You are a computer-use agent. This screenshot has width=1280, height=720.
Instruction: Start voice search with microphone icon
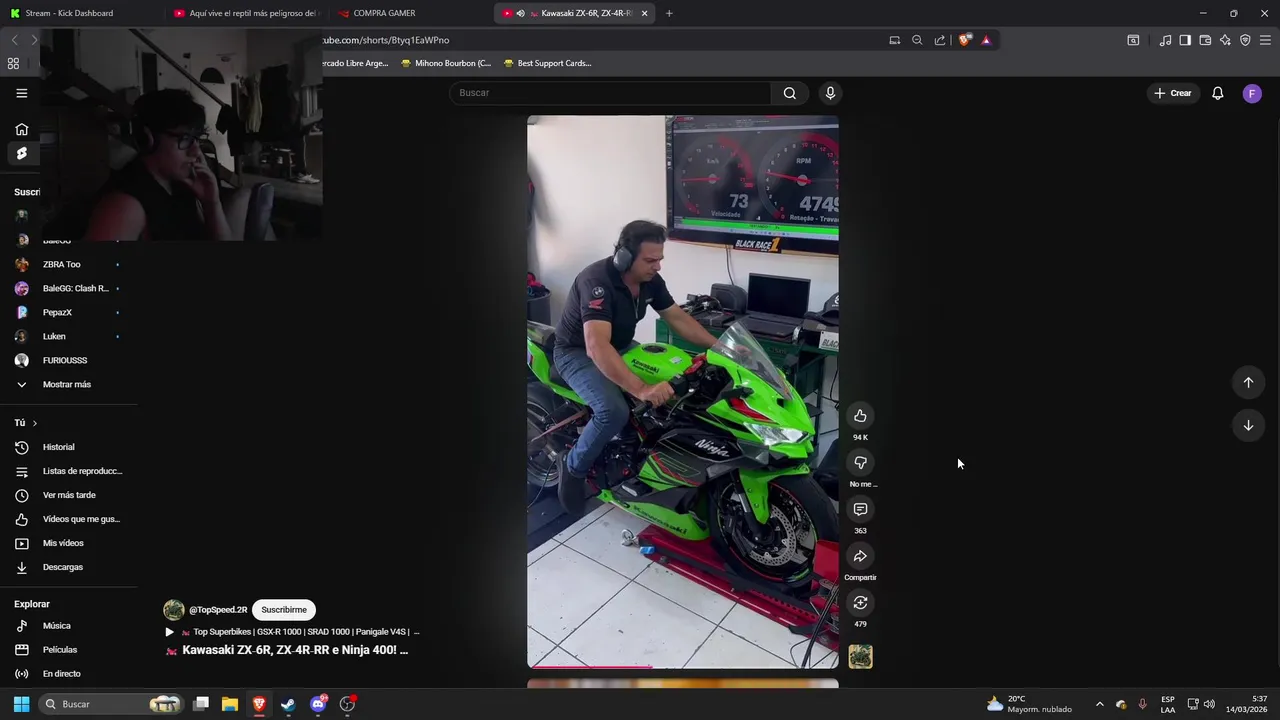[830, 93]
